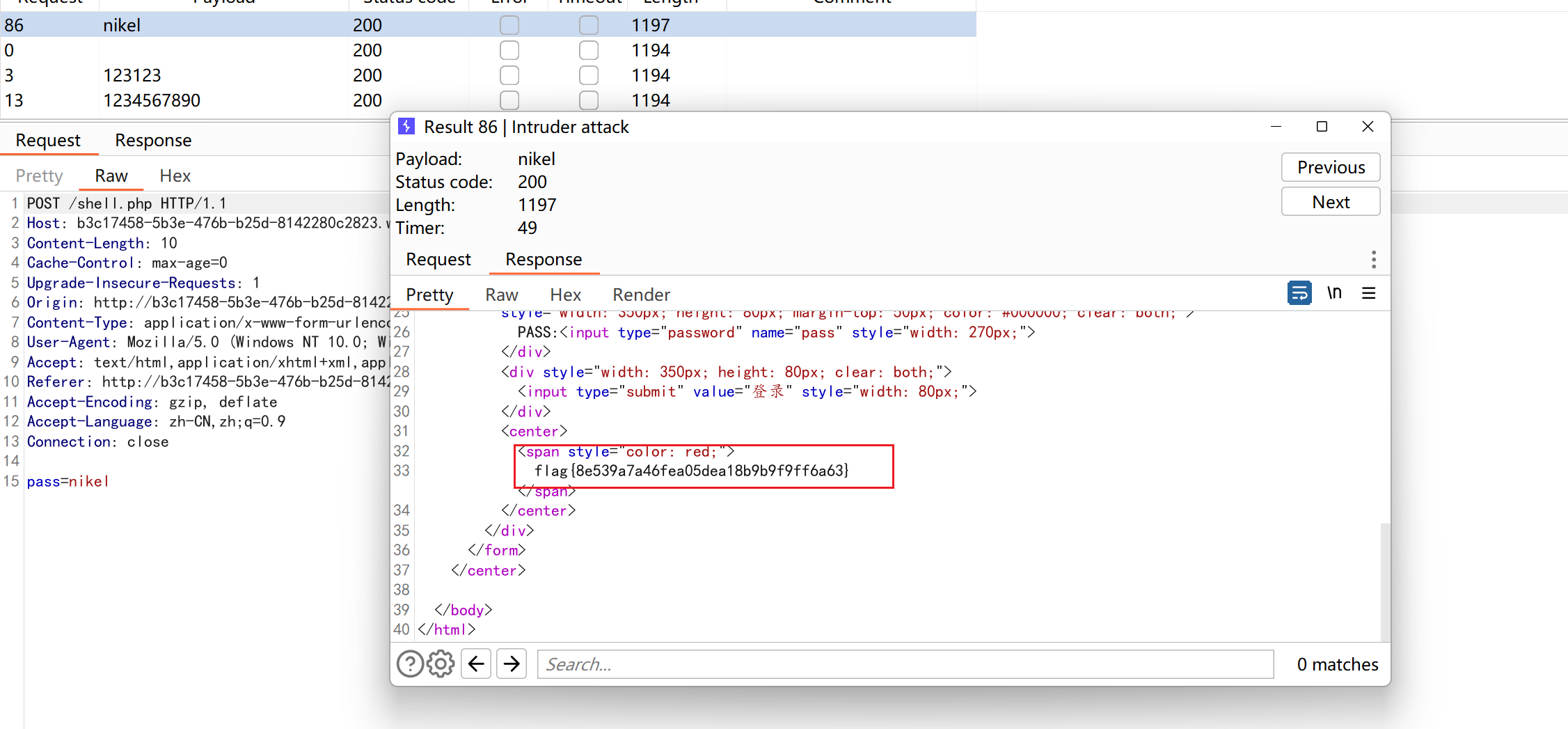Click Status code 200 value in result window

[532, 182]
